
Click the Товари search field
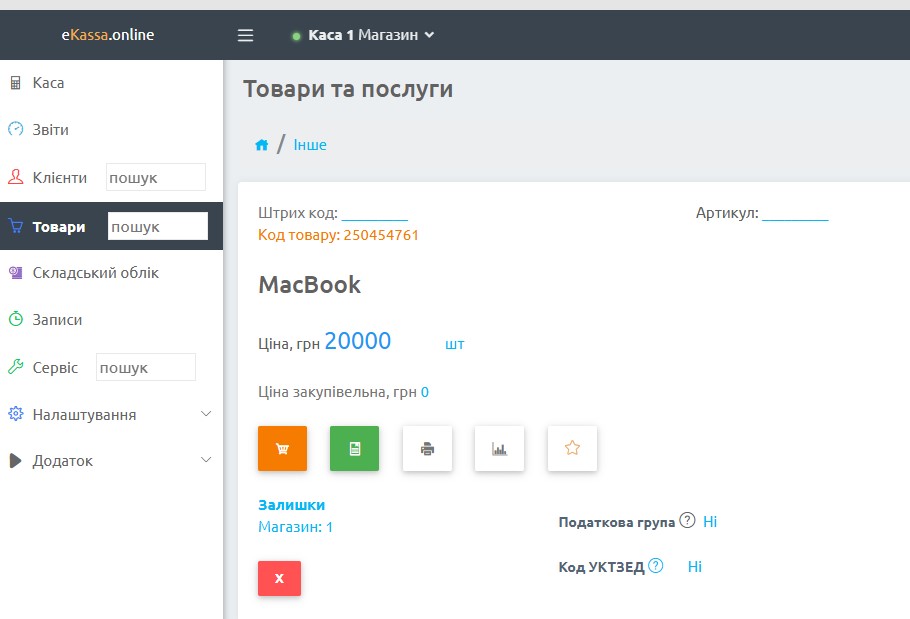[158, 226]
